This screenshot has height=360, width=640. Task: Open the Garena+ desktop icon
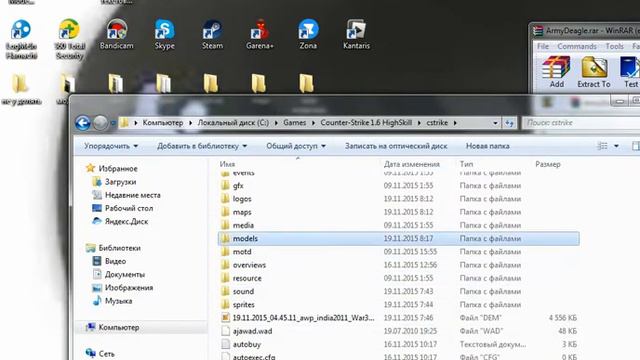[260, 35]
